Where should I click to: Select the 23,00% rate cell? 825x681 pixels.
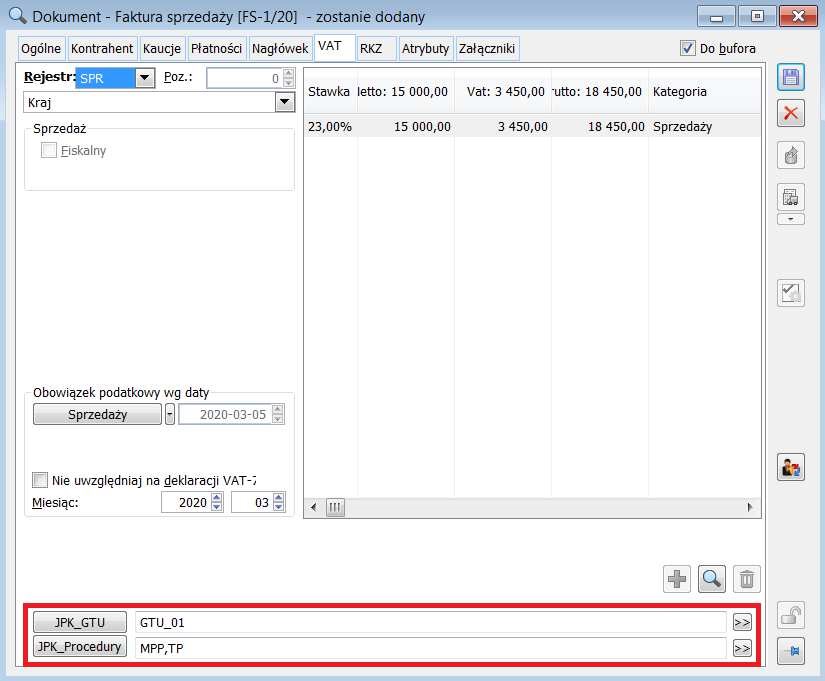330,127
